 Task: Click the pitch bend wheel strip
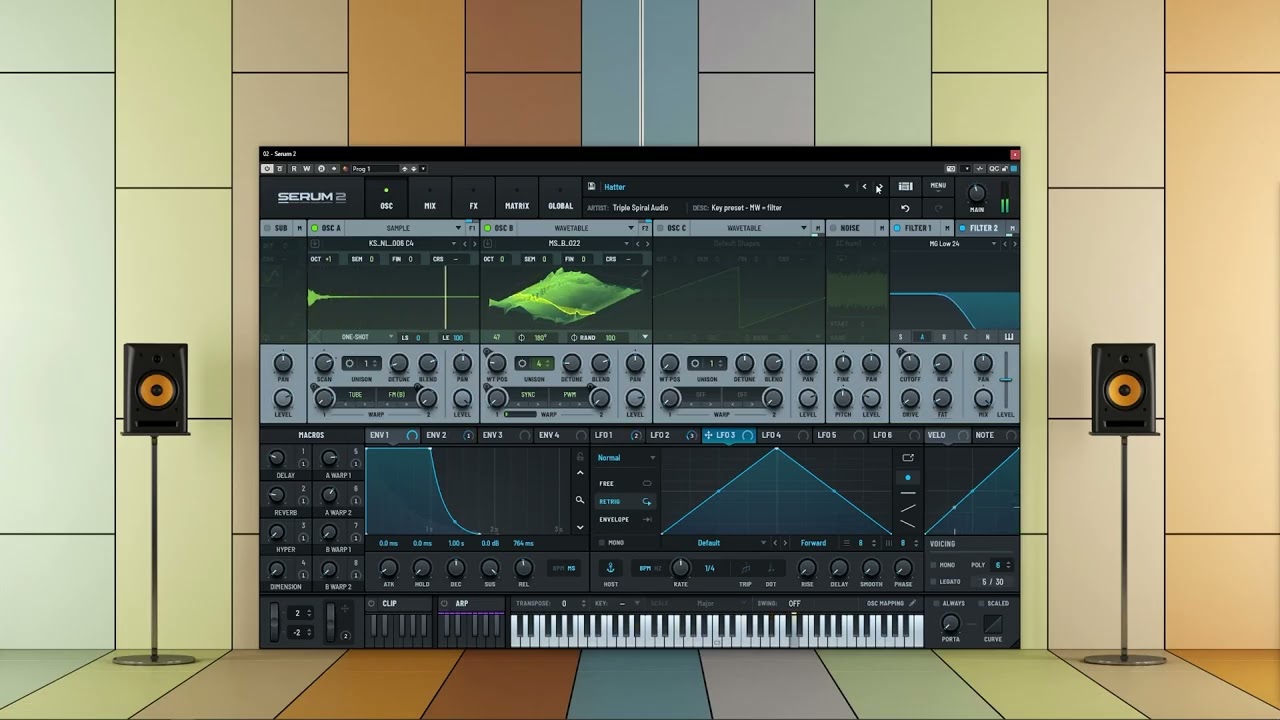[276, 622]
